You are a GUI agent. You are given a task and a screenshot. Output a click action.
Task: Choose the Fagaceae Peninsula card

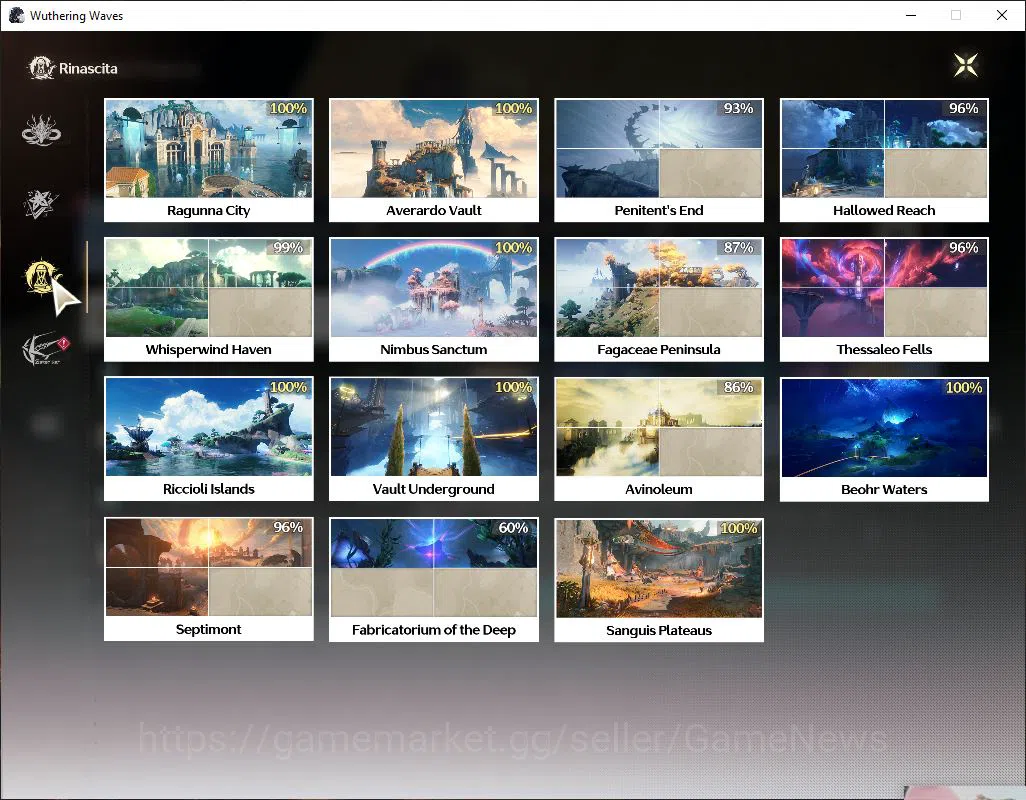(x=659, y=300)
